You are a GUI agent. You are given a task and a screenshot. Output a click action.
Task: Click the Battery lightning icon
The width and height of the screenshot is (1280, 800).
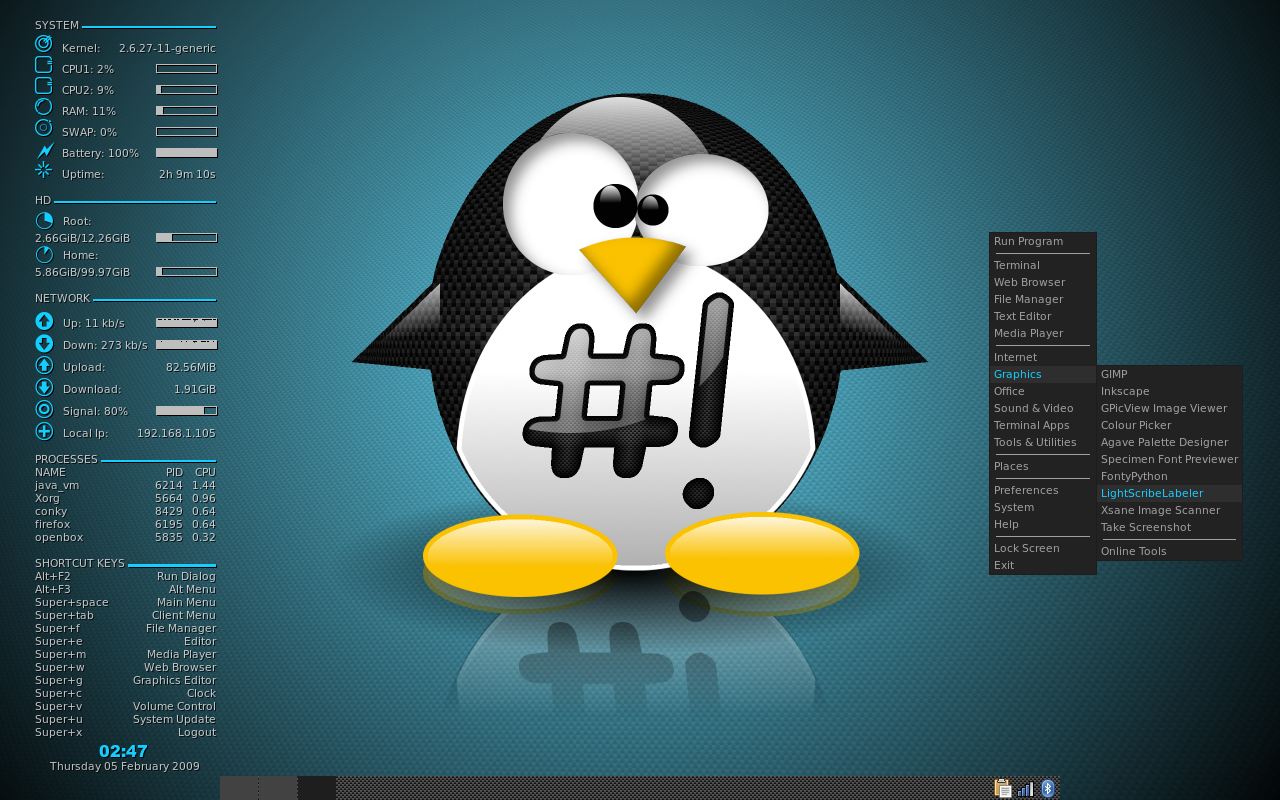click(x=44, y=150)
